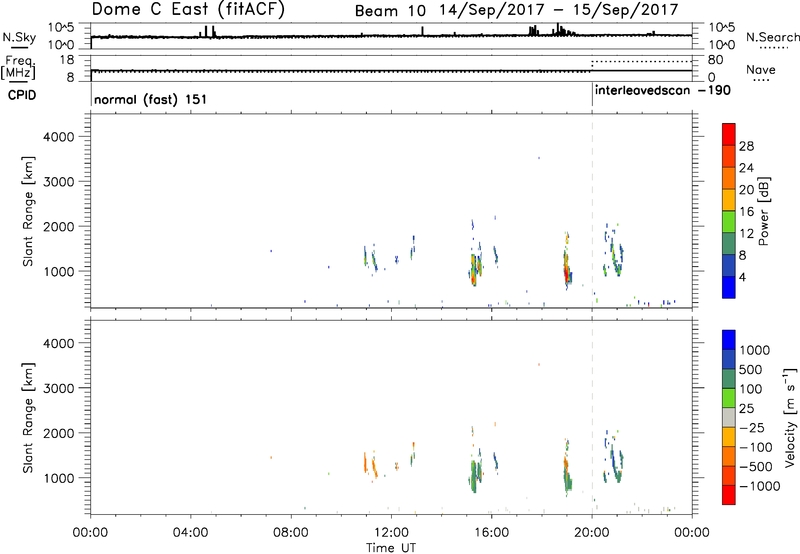Click the 'normal (fast) 151' CPID text

[x=151, y=99]
